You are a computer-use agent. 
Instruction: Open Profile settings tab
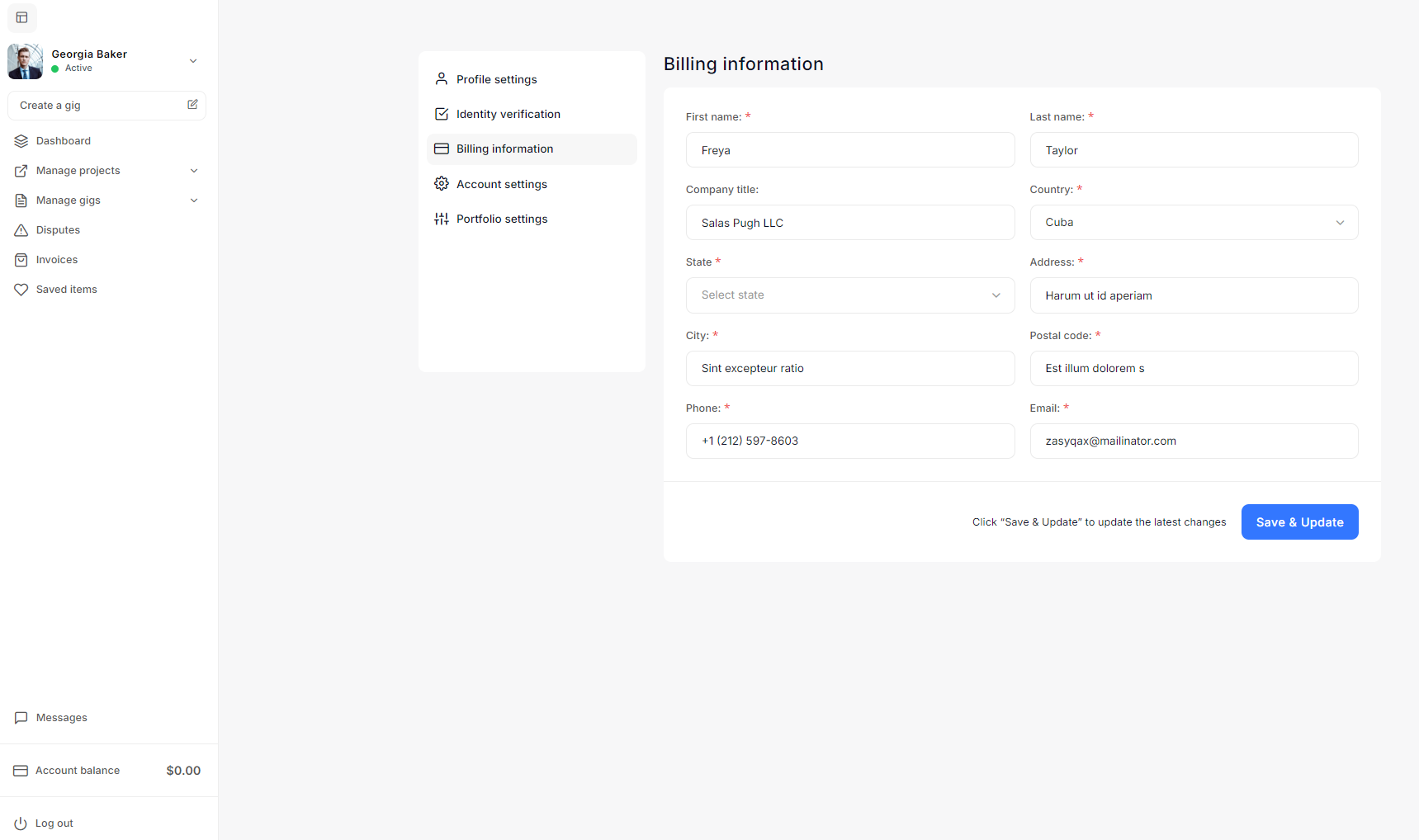tap(496, 79)
